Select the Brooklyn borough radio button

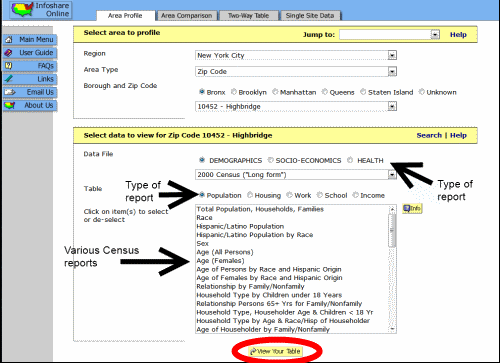coord(234,92)
